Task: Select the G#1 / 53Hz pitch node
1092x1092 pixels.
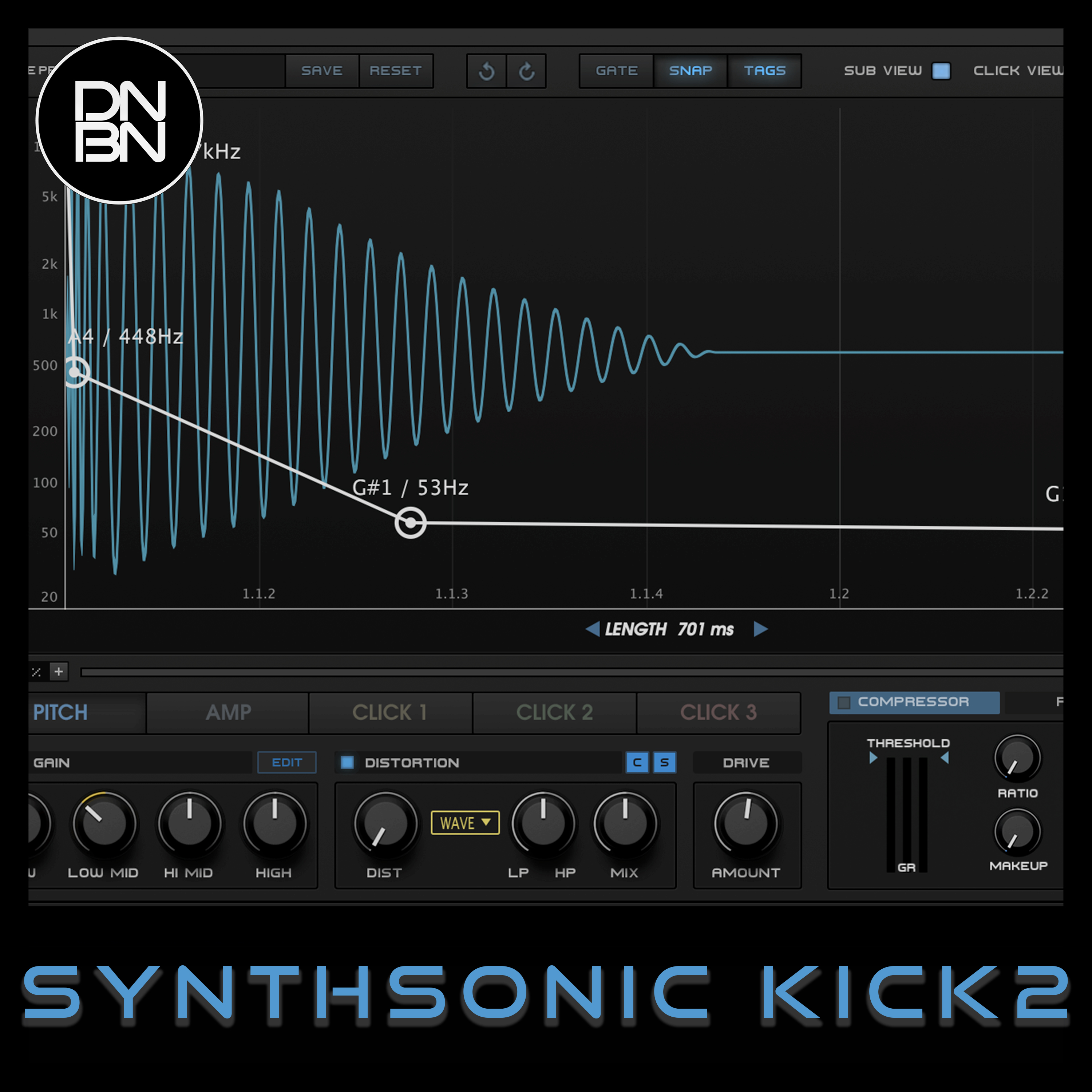Action: pyautogui.click(x=410, y=523)
